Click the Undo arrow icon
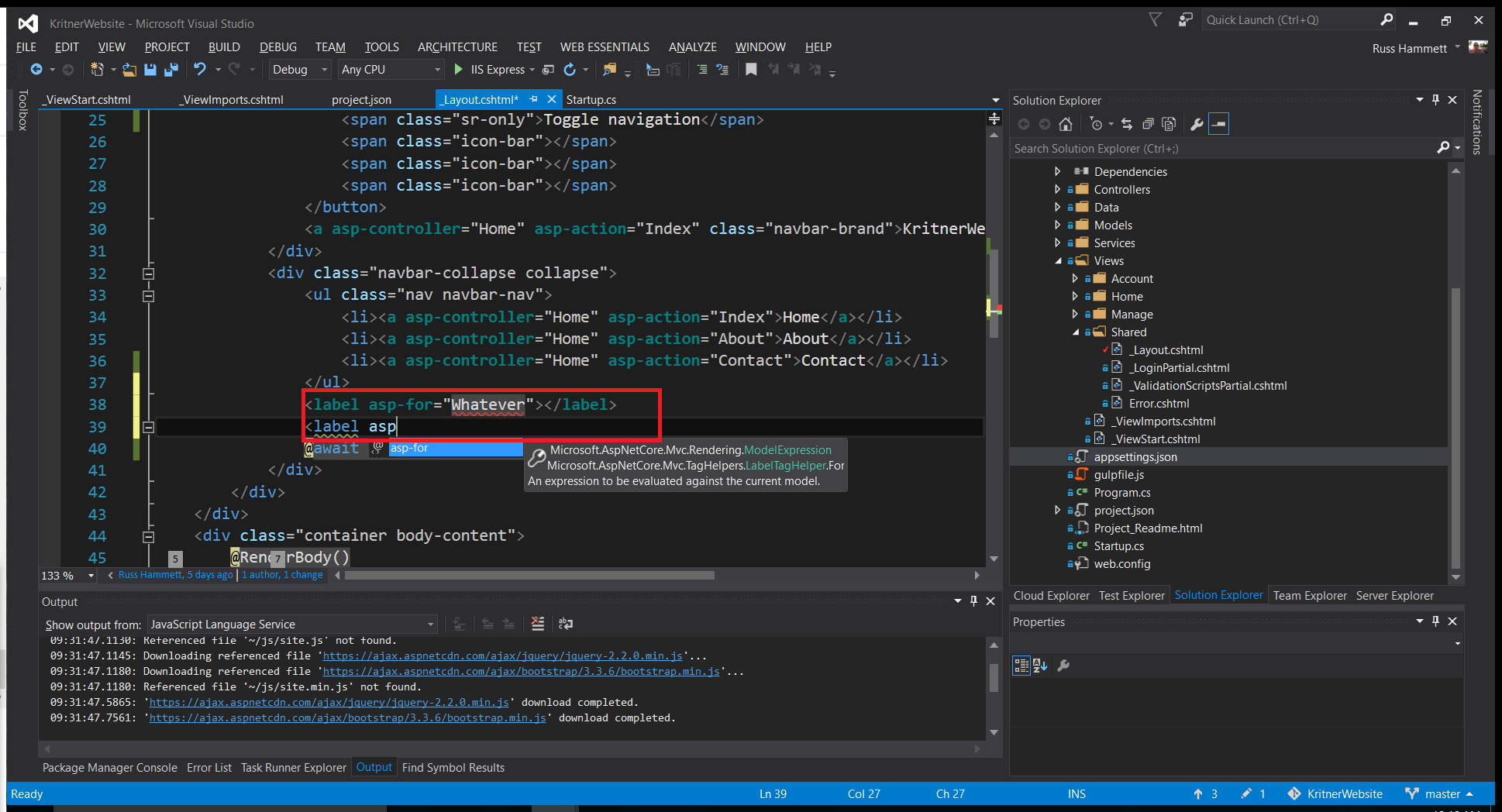This screenshot has height=812, width=1502. [x=200, y=70]
